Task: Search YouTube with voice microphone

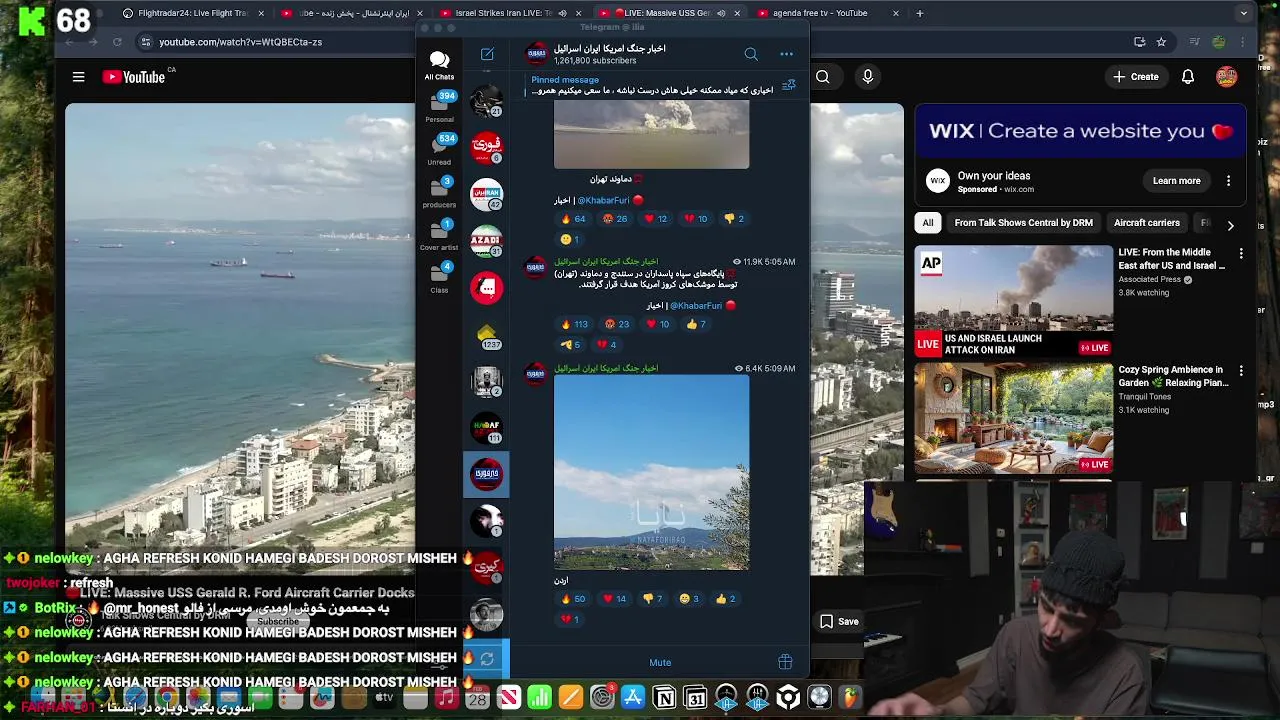Action: coord(868,77)
